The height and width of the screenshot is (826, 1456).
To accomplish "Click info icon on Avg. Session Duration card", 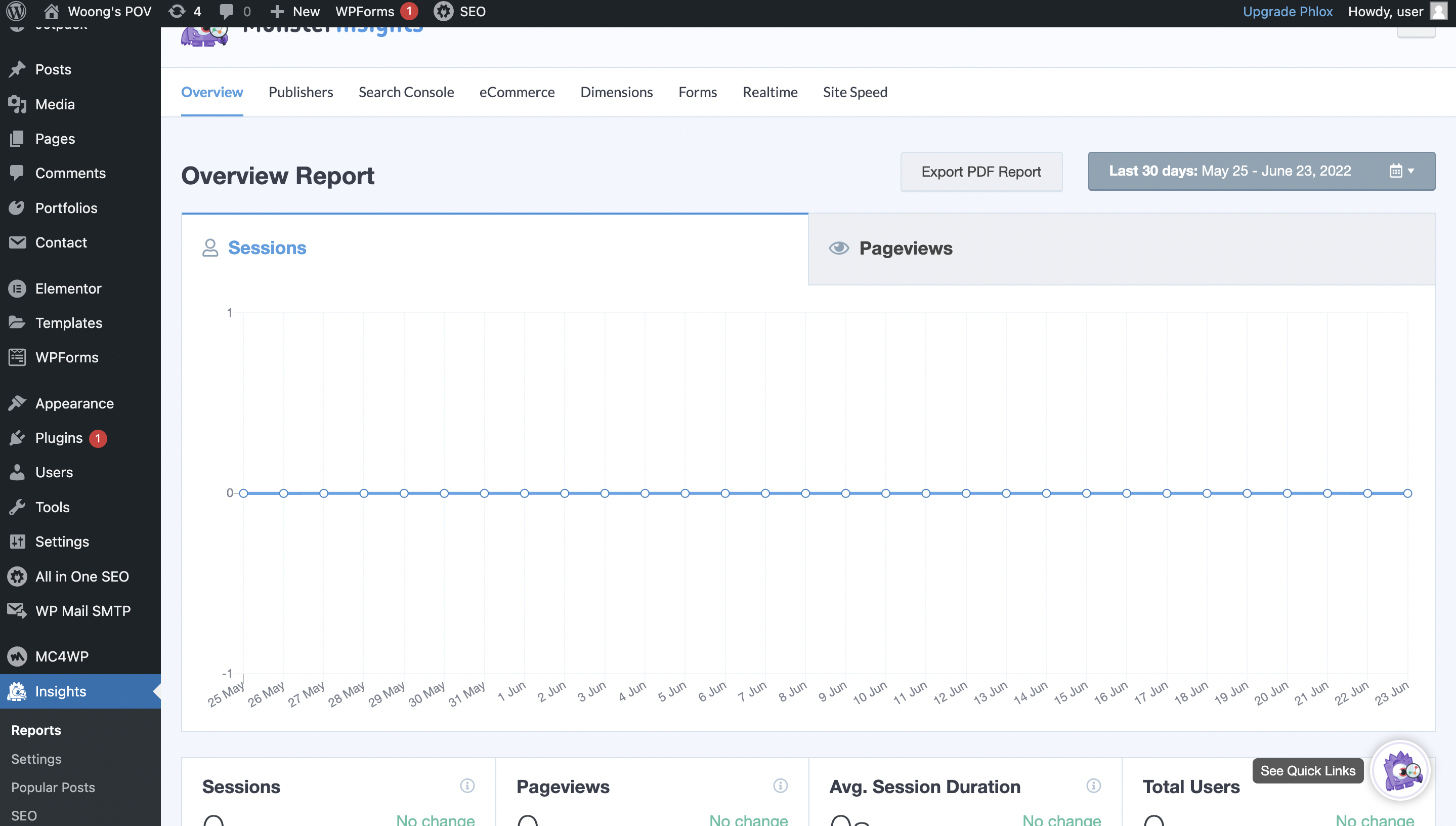I will [1094, 786].
